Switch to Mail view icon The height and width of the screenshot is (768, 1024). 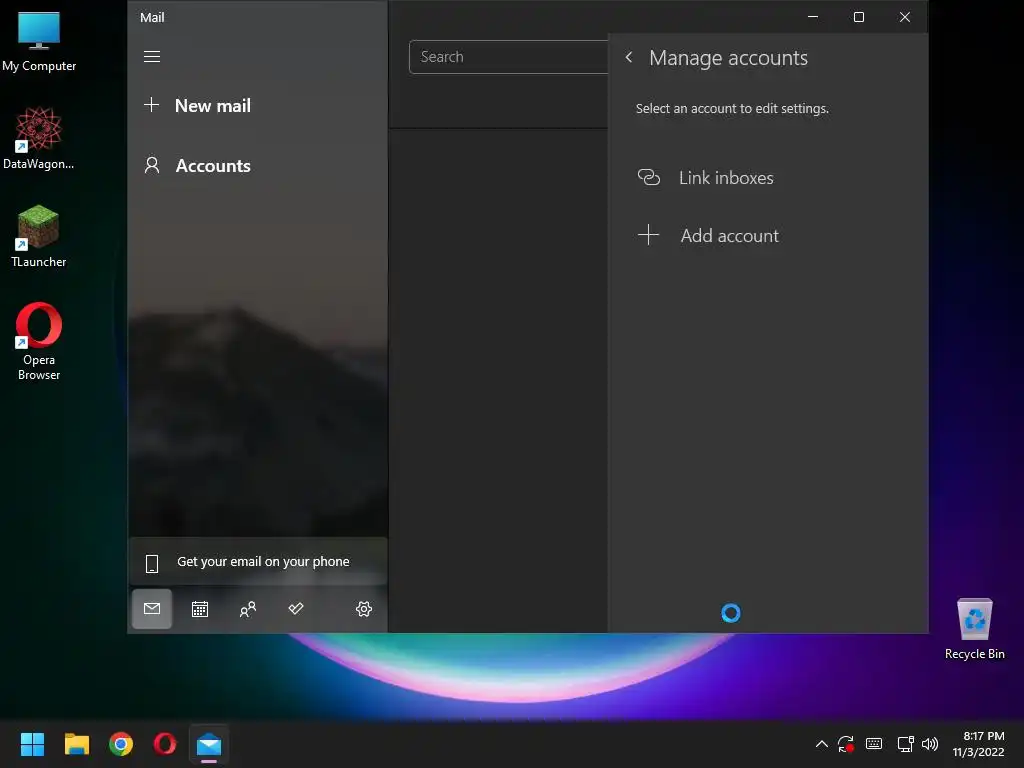pyautogui.click(x=152, y=609)
